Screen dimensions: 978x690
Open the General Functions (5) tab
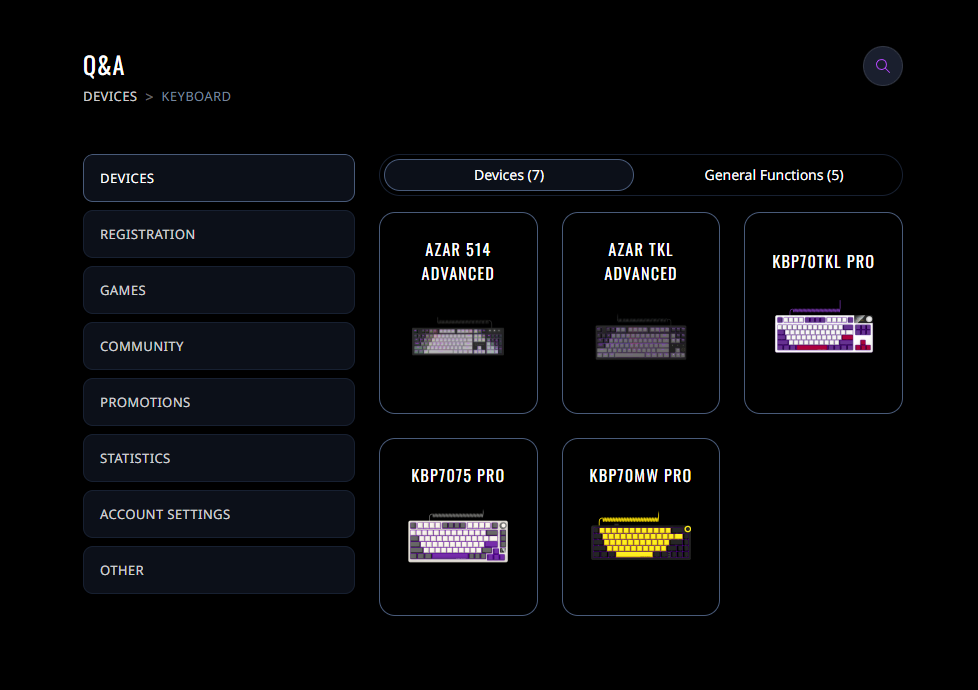coord(773,175)
